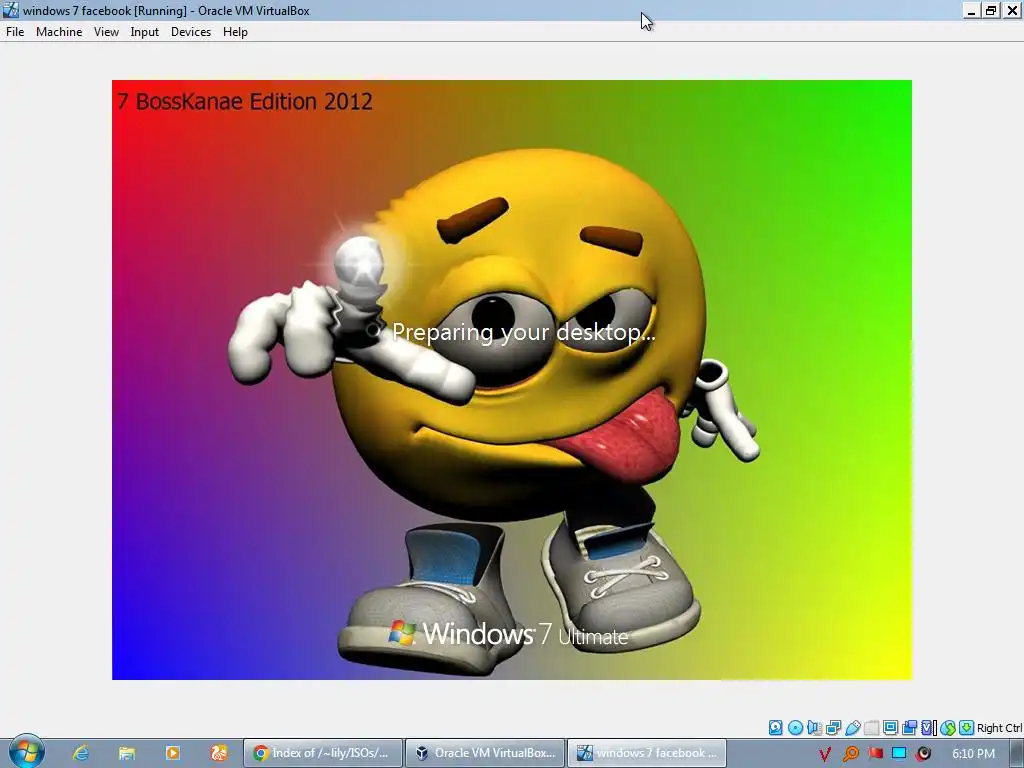Open the volume speaker tray icon
This screenshot has height=768, width=1024.
pos(923,754)
